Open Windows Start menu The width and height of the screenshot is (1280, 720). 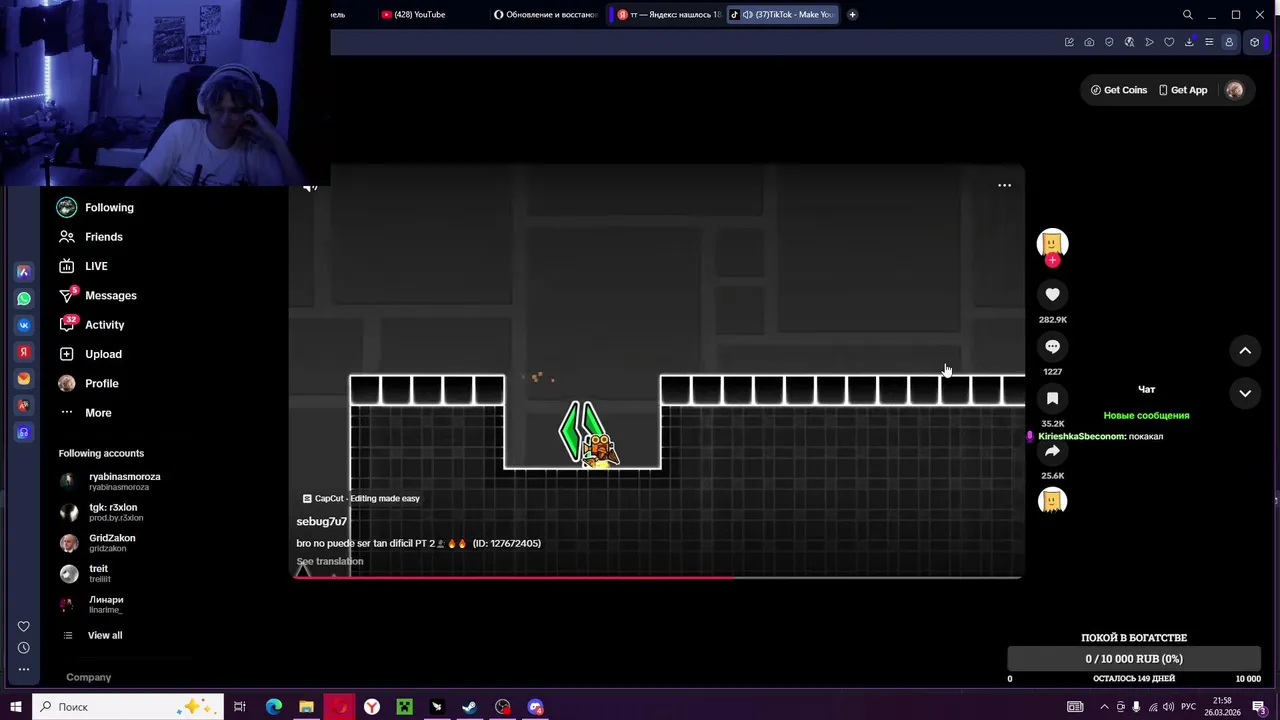[16, 707]
